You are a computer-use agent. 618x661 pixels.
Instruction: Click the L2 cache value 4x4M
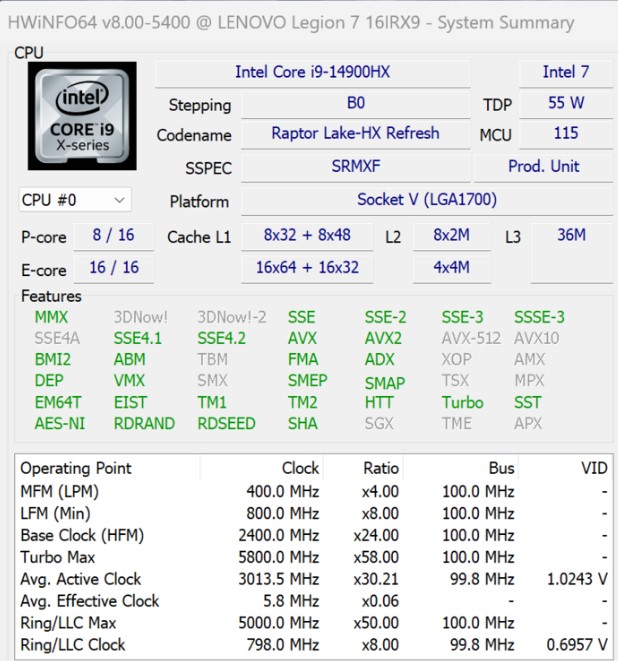coord(451,268)
